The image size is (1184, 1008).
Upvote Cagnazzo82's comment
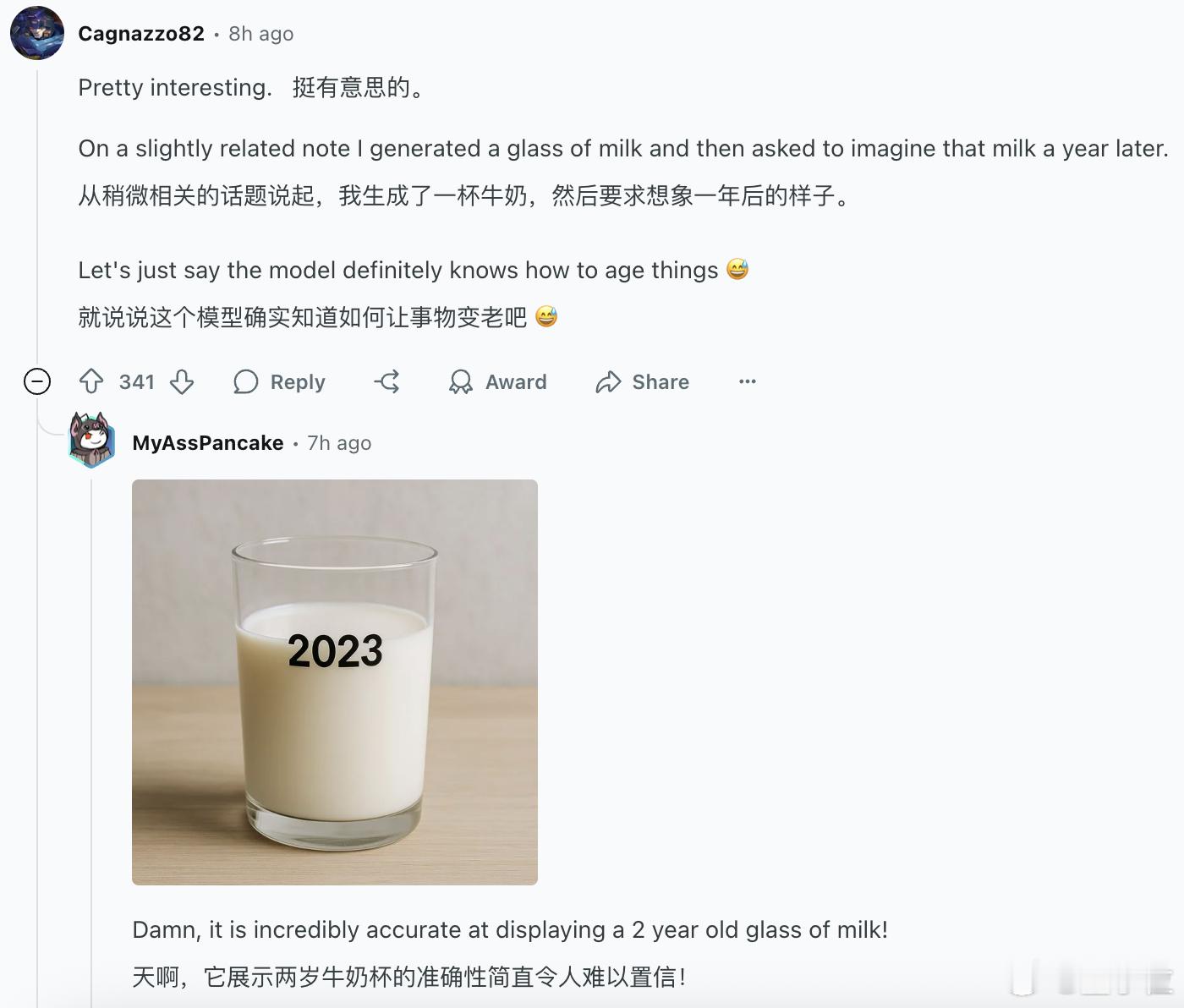[x=91, y=382]
